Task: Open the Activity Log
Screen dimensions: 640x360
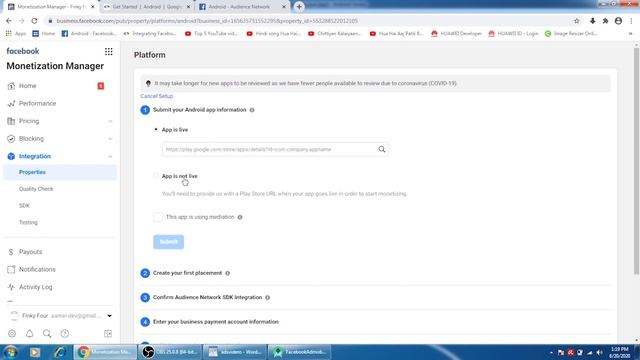Action: (36, 287)
